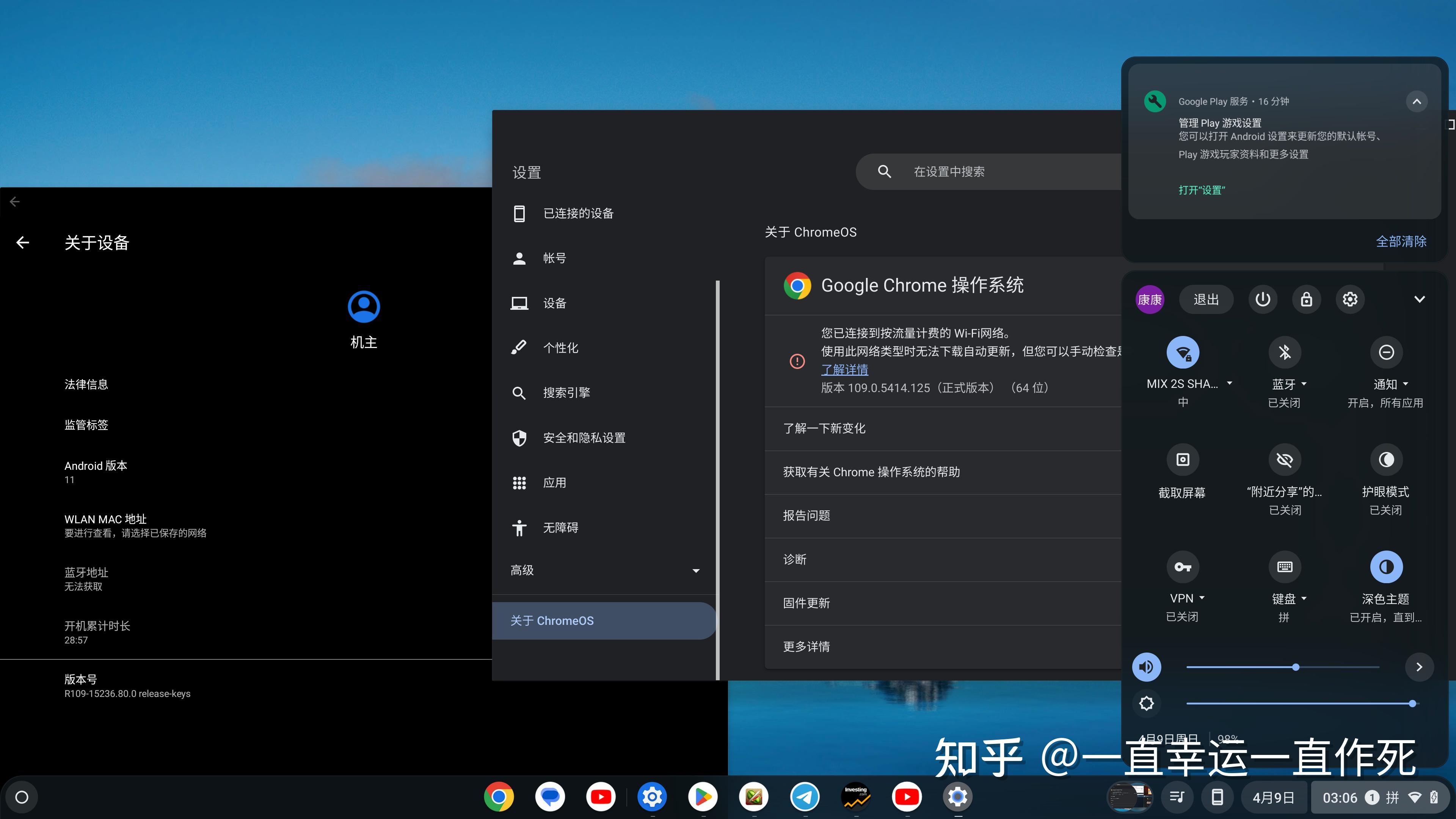Image resolution: width=1456 pixels, height=819 pixels.
Task: Open 了解一下新变化 row
Action: [x=943, y=428]
